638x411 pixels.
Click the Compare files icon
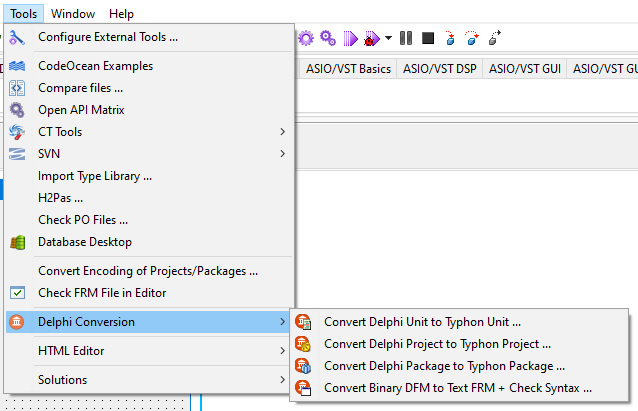coord(17,88)
